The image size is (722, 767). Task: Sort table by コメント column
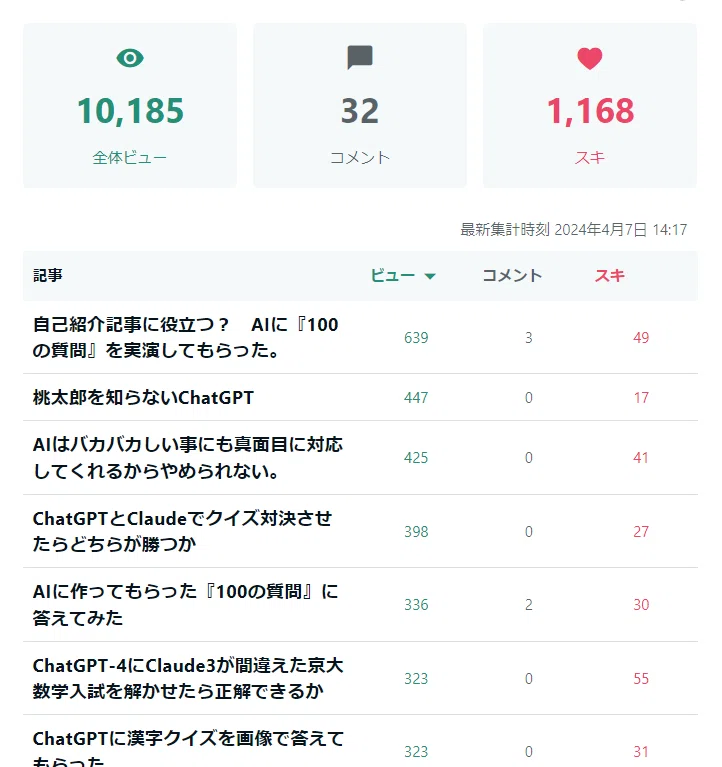coord(512,275)
